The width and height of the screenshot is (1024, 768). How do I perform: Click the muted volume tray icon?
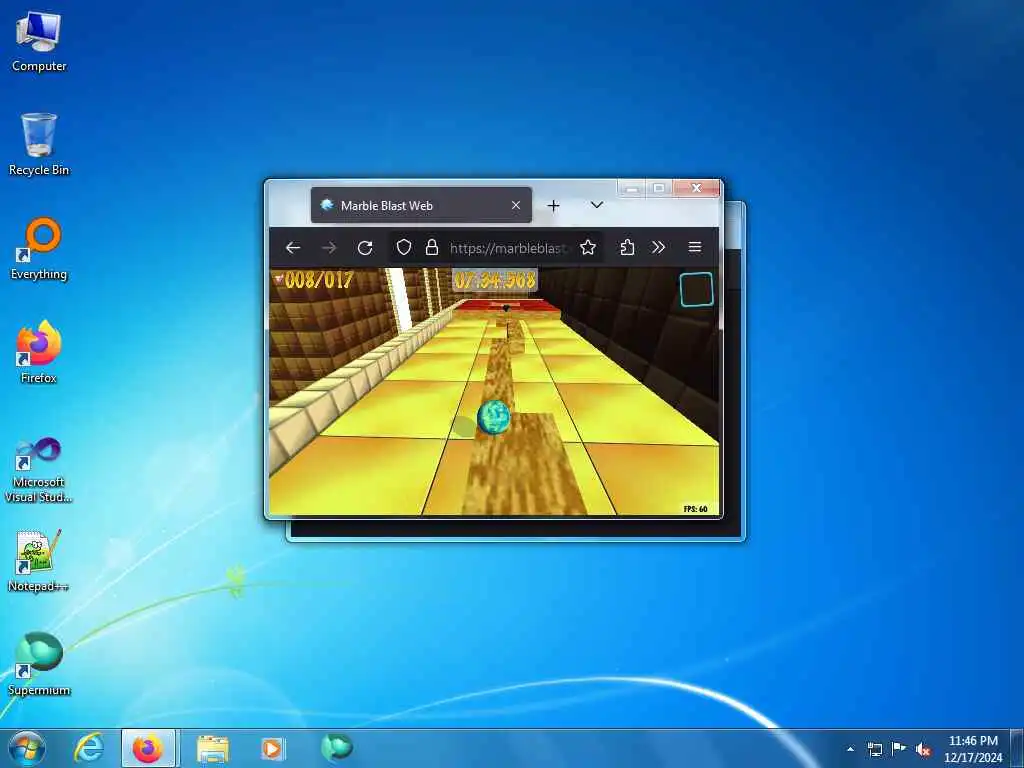tap(923, 750)
